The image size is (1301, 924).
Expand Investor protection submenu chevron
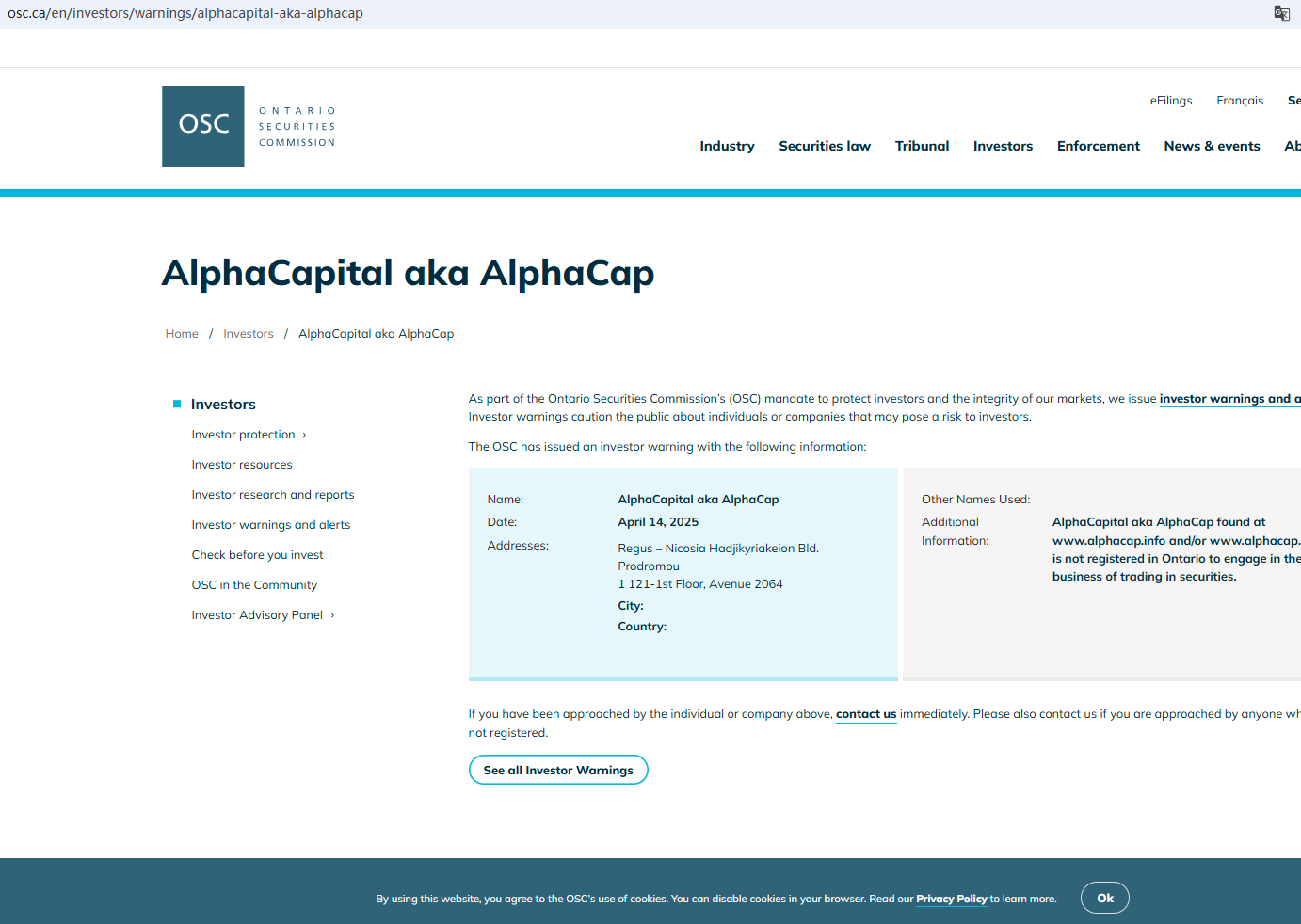304,435
